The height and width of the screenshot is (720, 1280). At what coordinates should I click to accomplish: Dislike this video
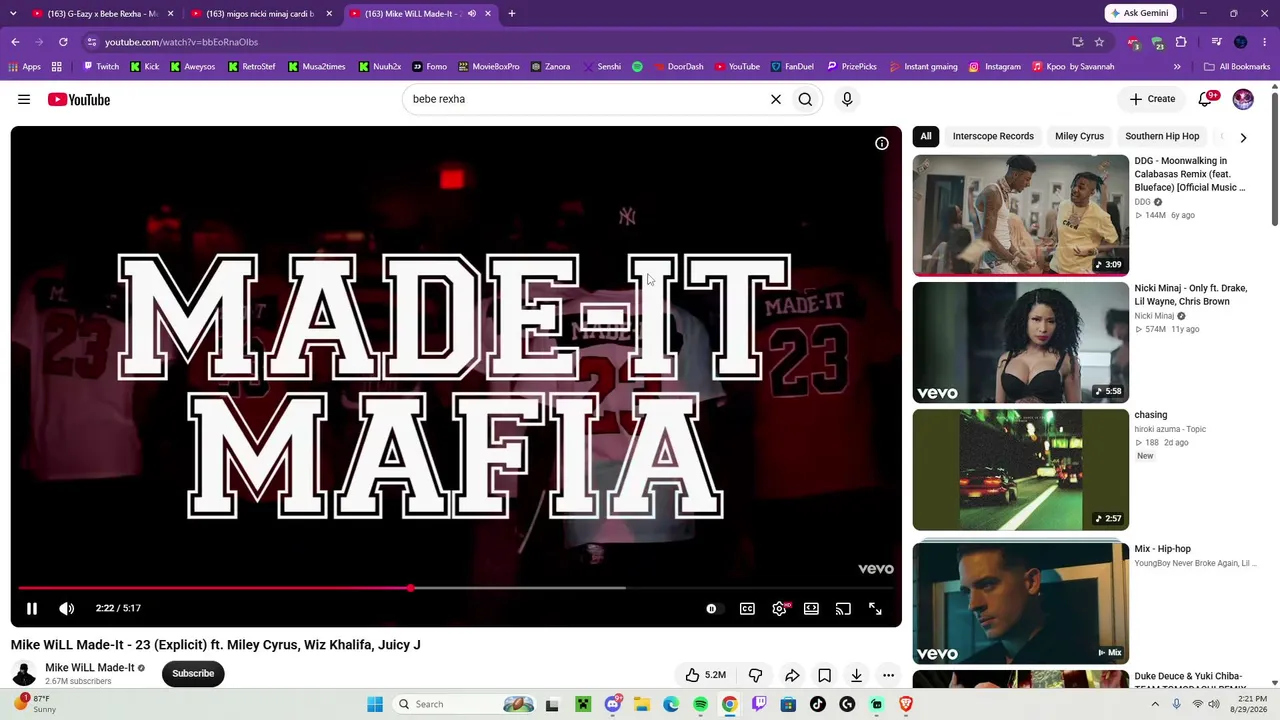coord(756,675)
